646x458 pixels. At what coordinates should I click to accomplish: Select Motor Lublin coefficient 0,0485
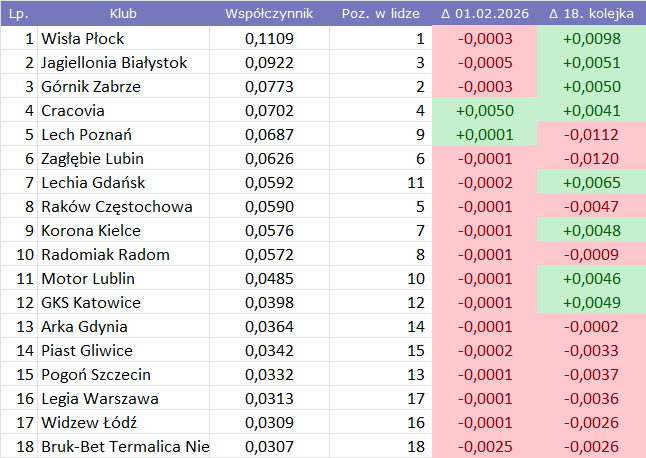coord(269,279)
